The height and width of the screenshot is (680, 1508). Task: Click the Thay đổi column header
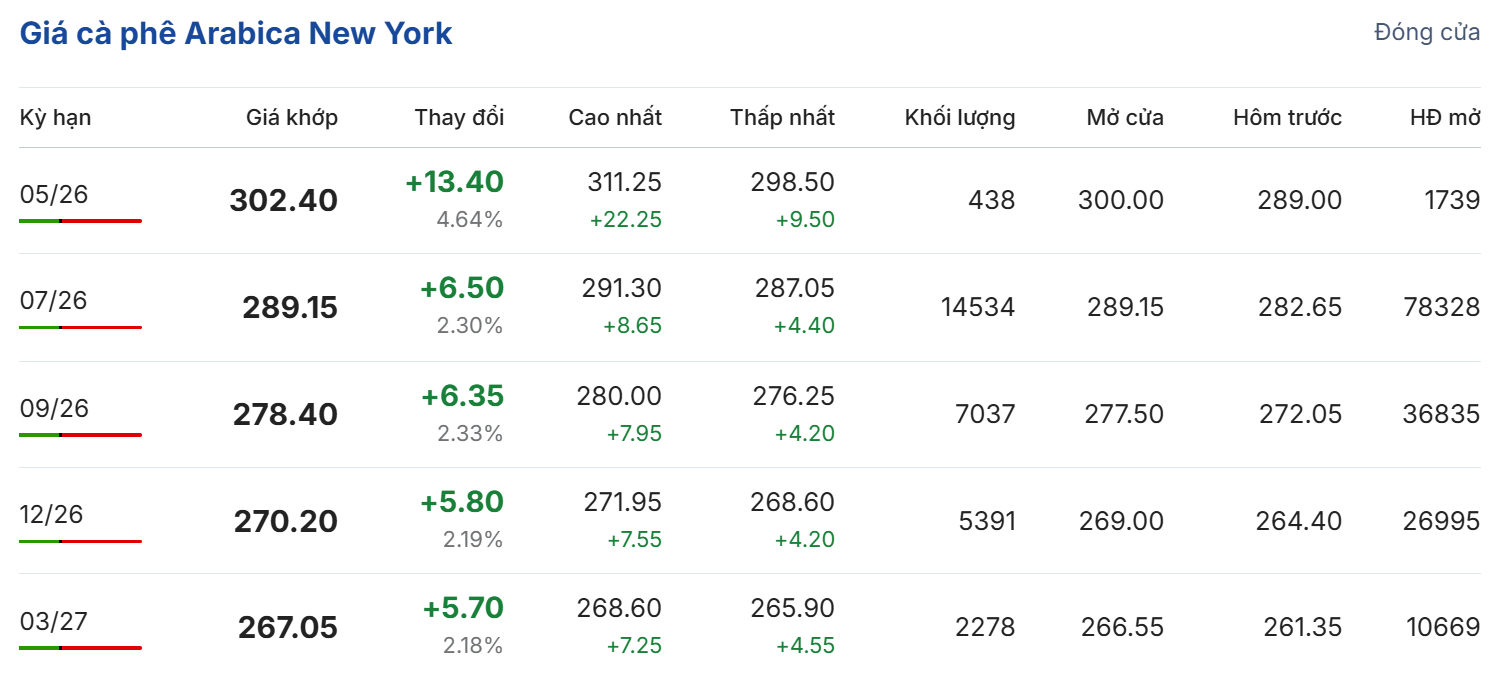point(459,117)
